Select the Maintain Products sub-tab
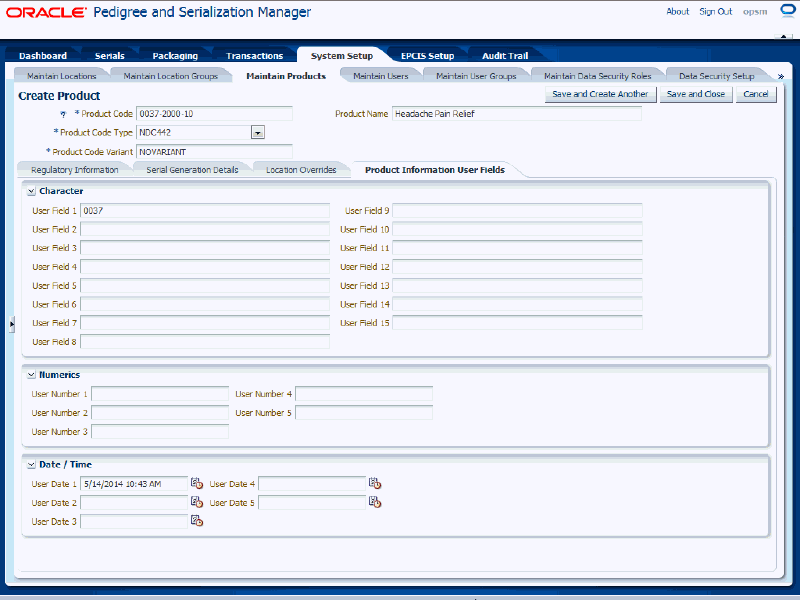800x600 pixels. [286, 76]
